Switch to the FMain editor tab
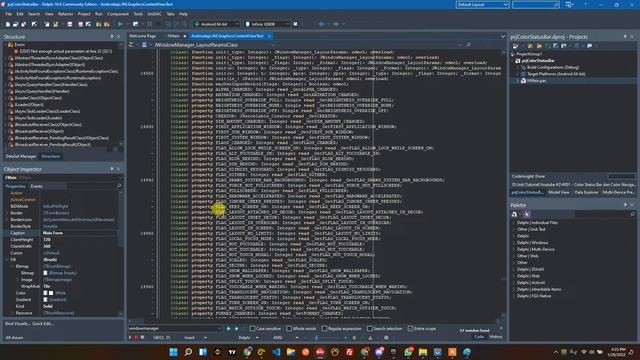The image size is (640, 360). [173, 36]
